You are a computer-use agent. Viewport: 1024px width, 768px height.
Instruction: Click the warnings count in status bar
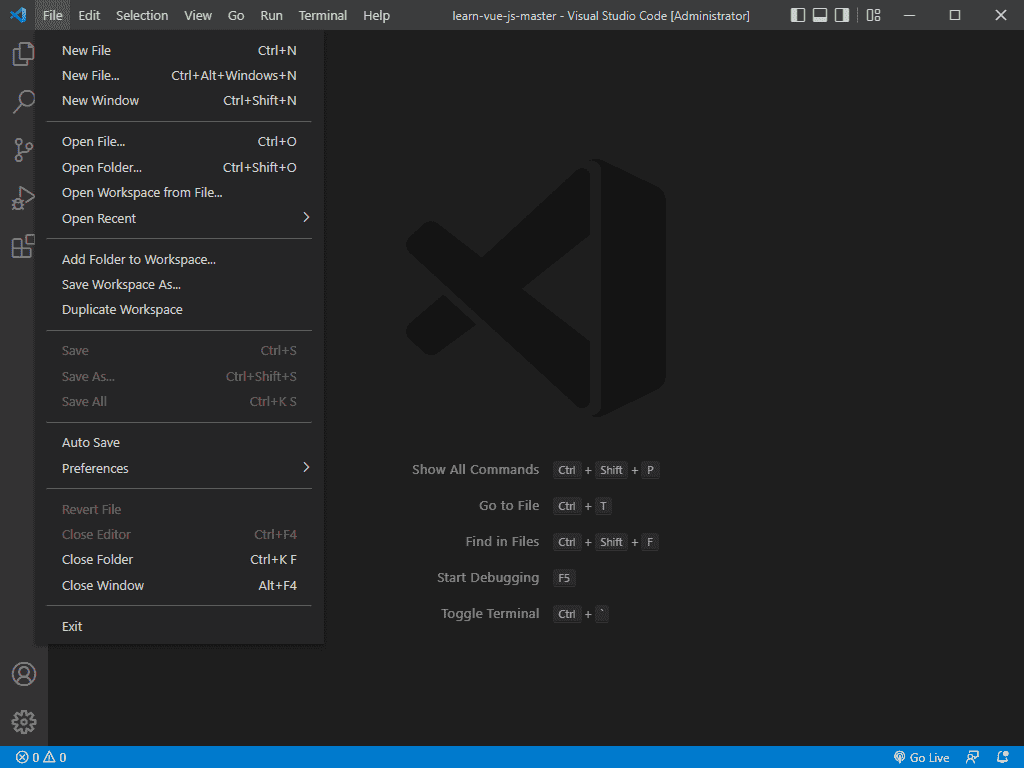pos(55,757)
